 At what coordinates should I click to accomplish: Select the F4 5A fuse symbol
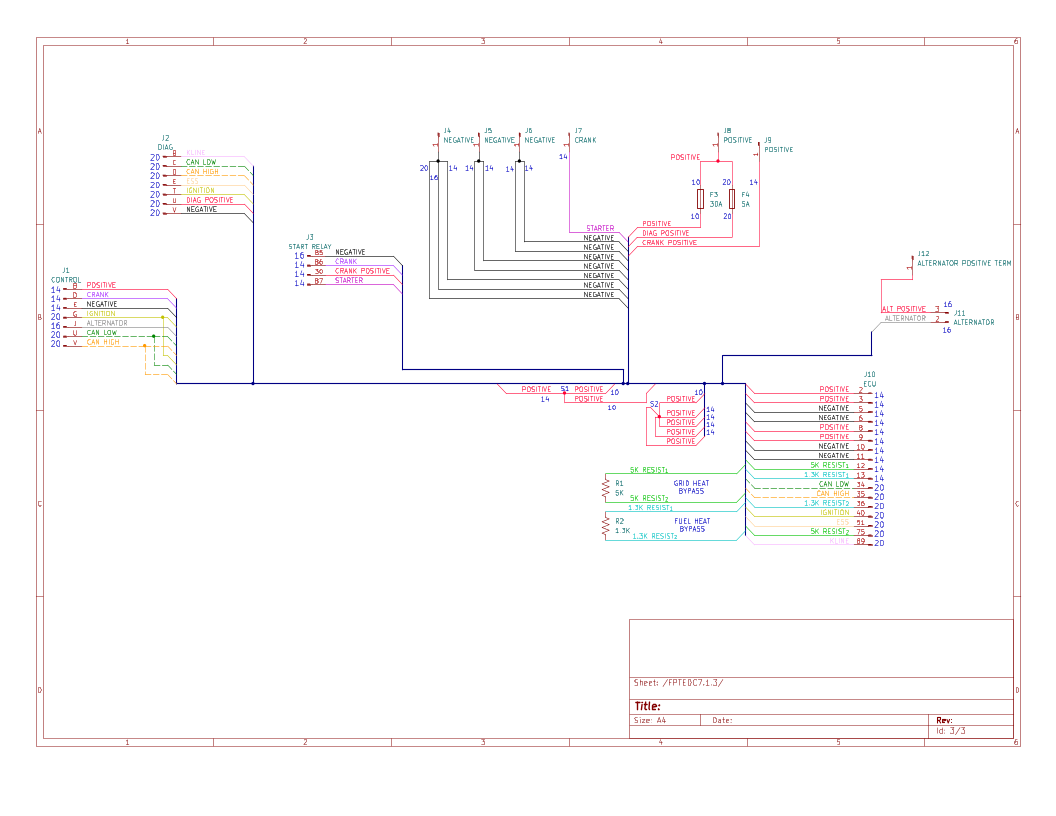732,198
